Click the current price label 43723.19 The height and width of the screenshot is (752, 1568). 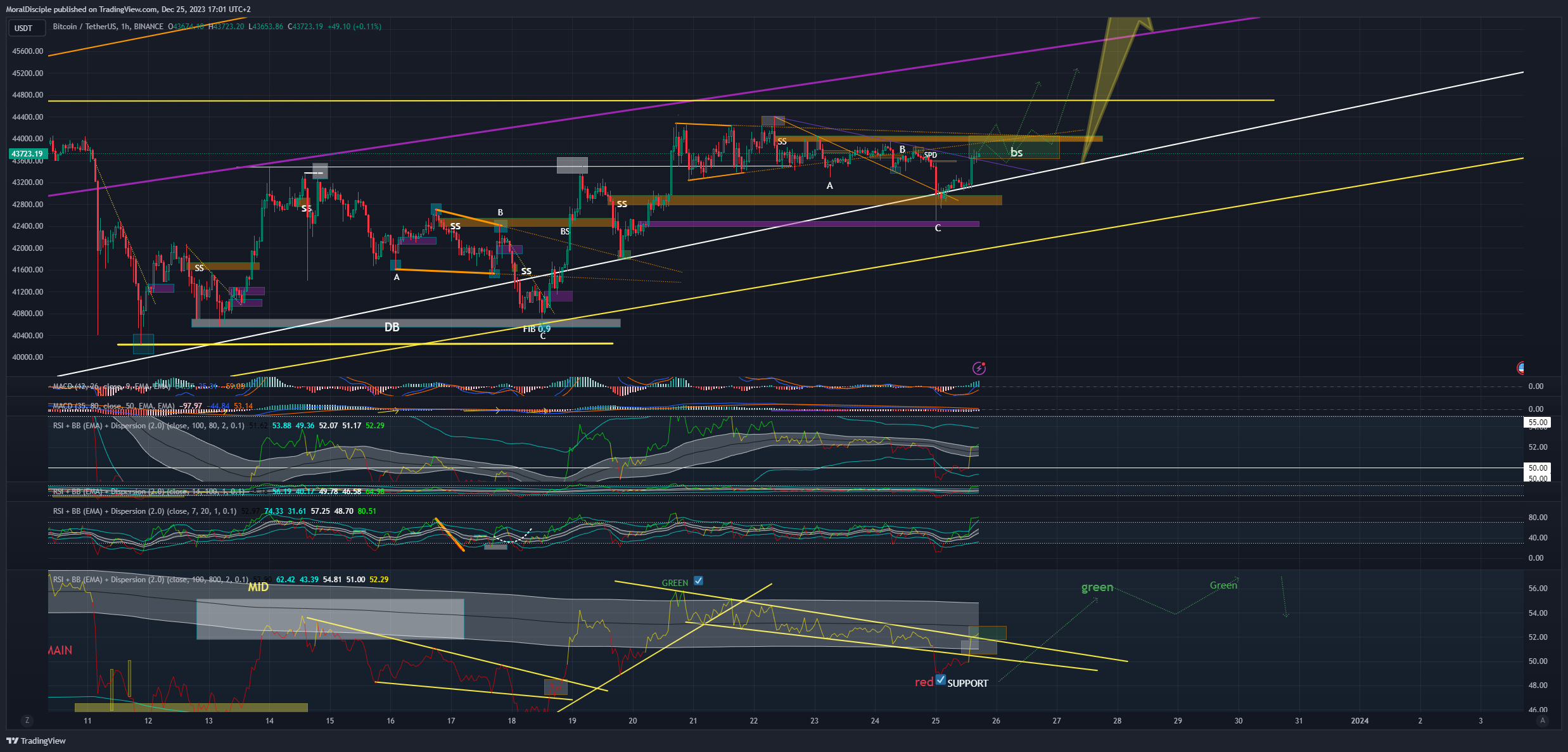[x=27, y=153]
